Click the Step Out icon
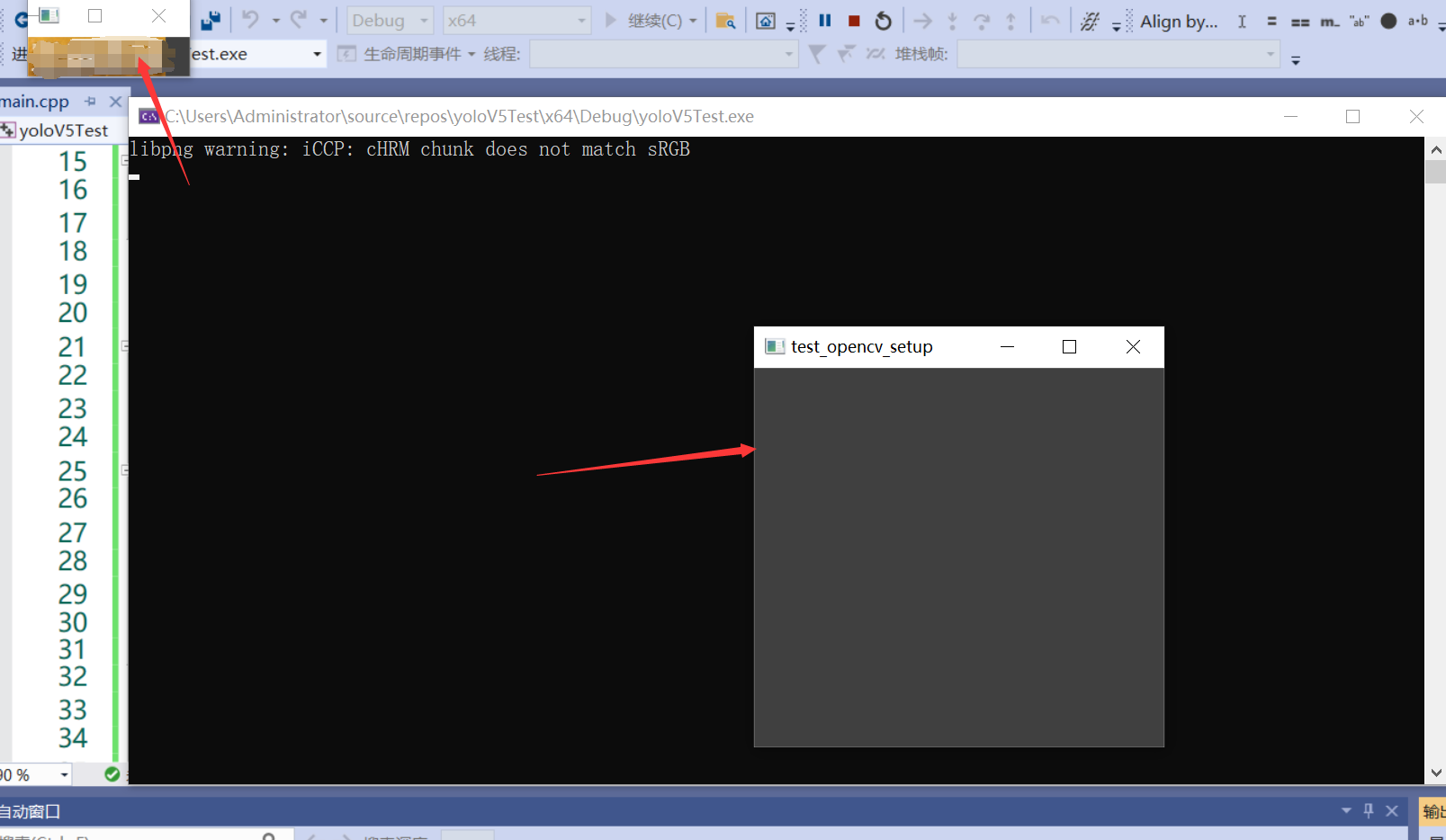This screenshot has width=1446, height=840. pos(1011,20)
